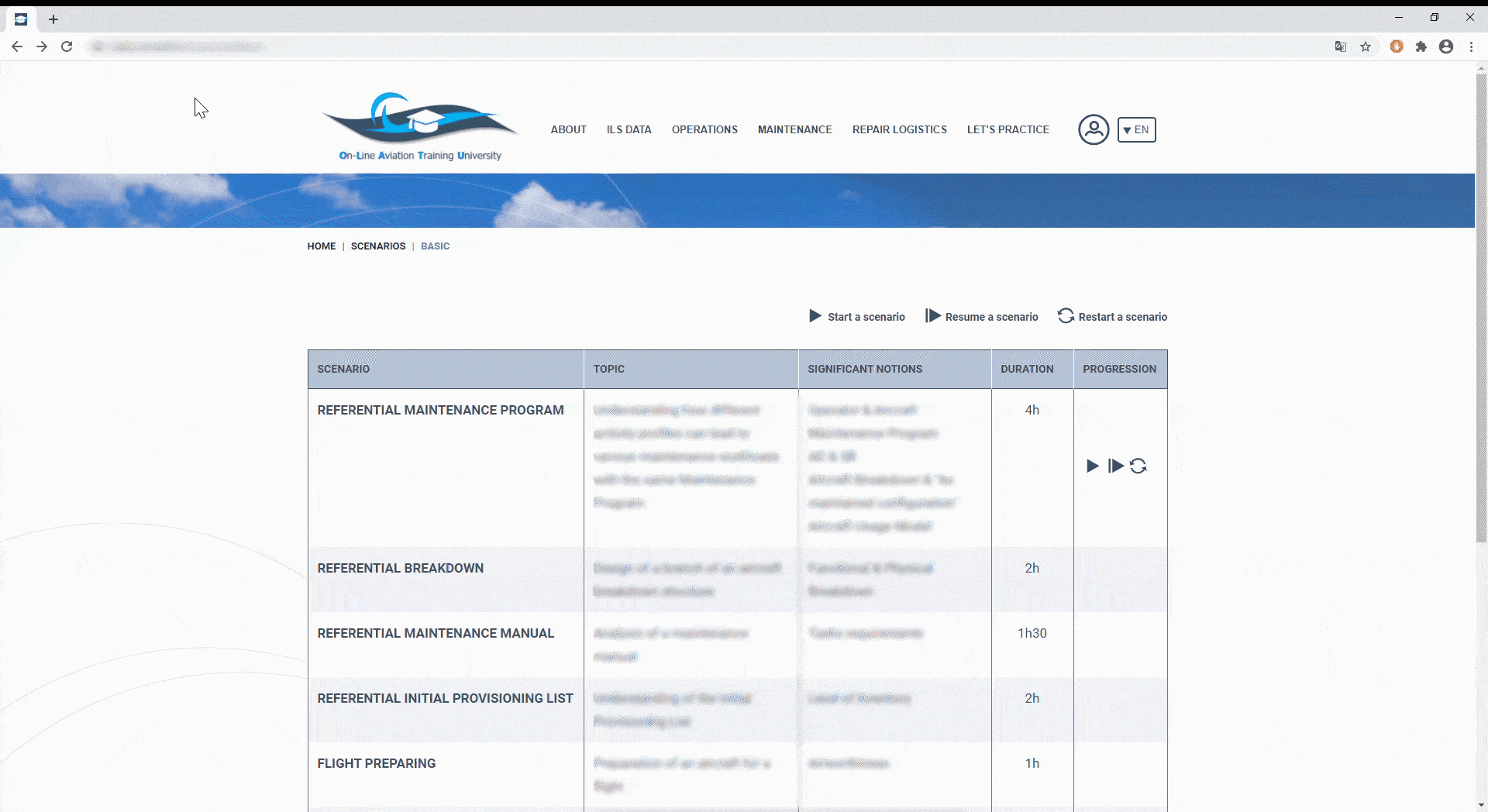The width and height of the screenshot is (1488, 812).
Task: Click the scrollbar down arrow
Action: click(1481, 805)
